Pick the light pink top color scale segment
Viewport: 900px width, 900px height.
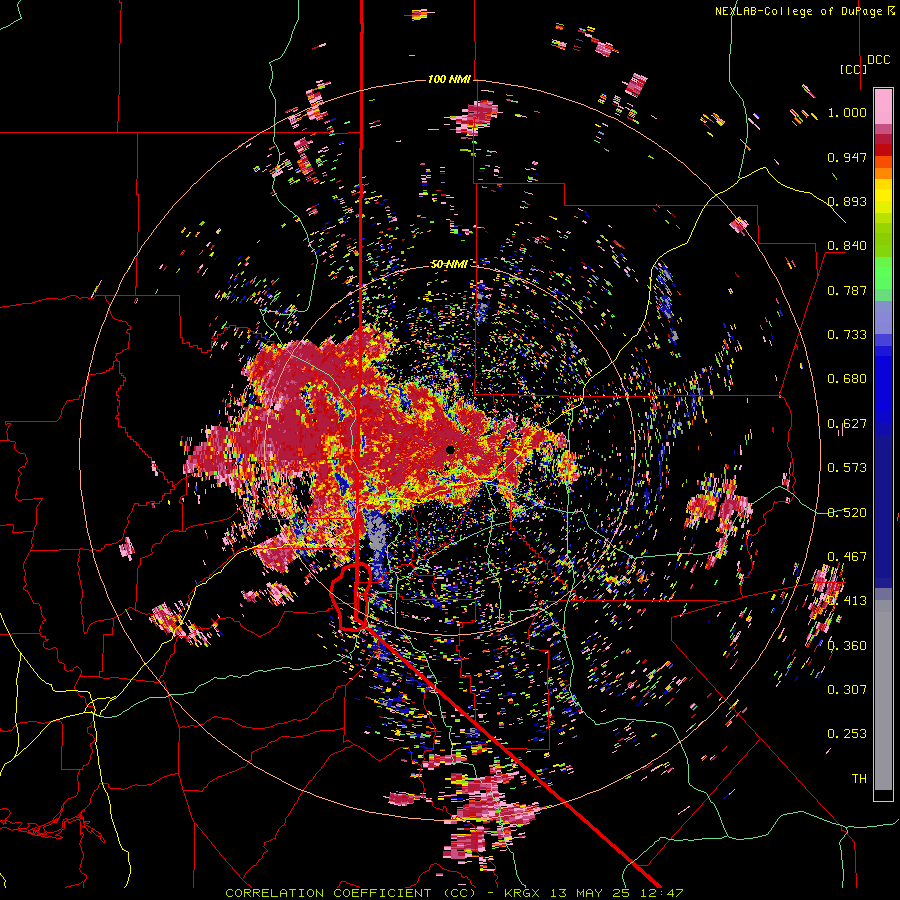883,107
